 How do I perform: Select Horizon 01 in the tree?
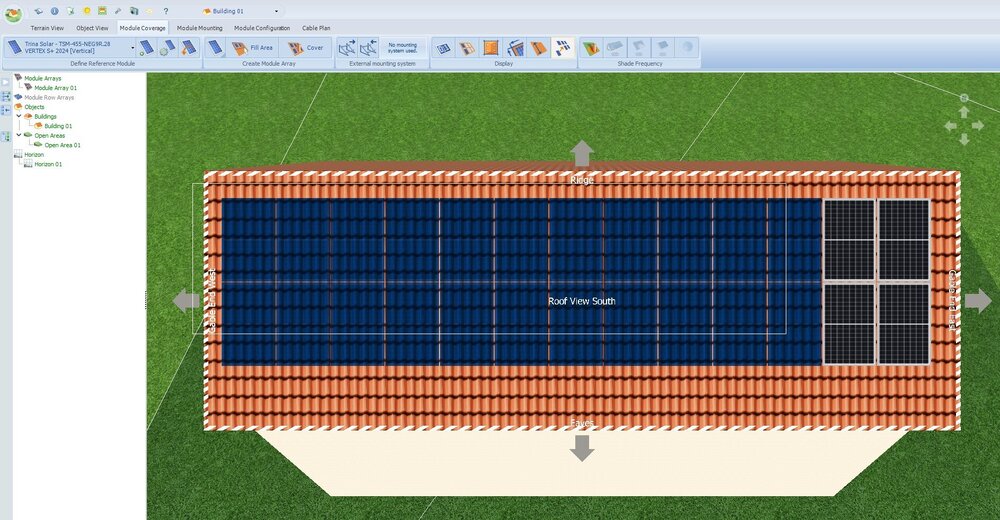(48, 164)
